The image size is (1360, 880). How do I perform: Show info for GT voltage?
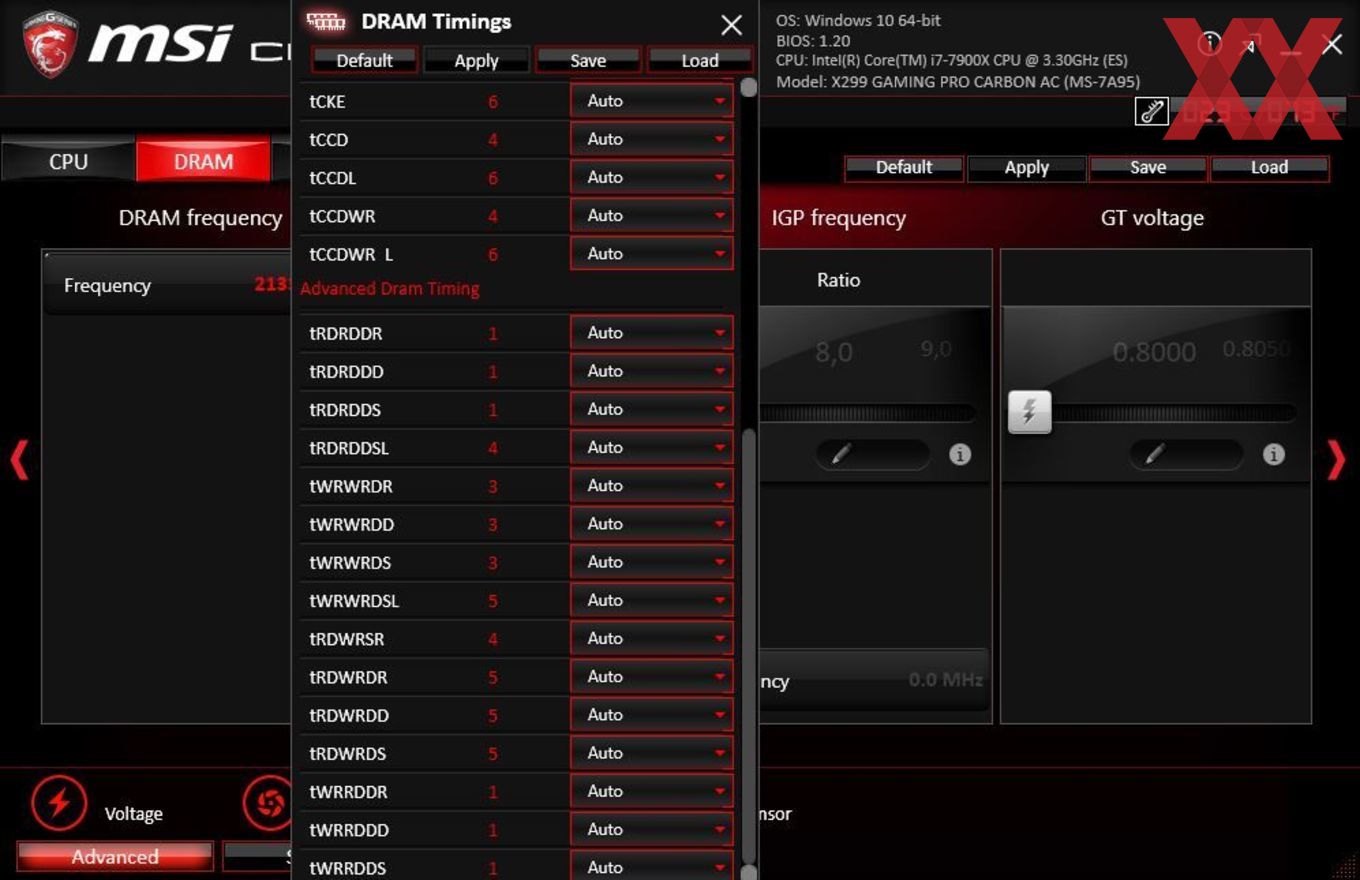point(1273,455)
